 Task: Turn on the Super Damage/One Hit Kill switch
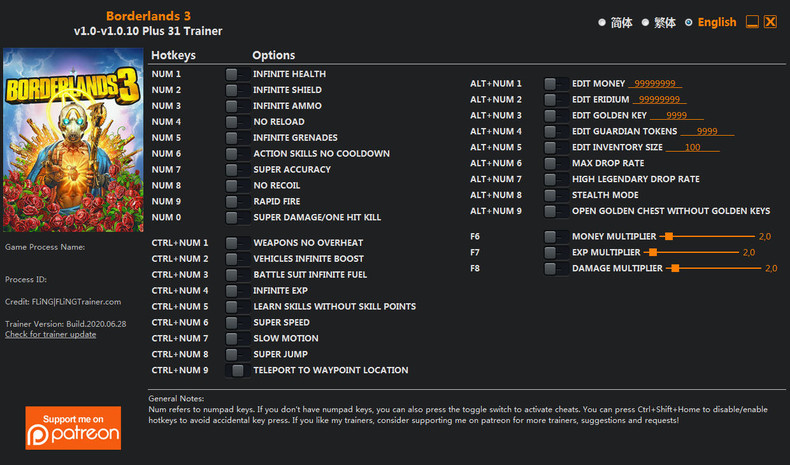point(237,218)
